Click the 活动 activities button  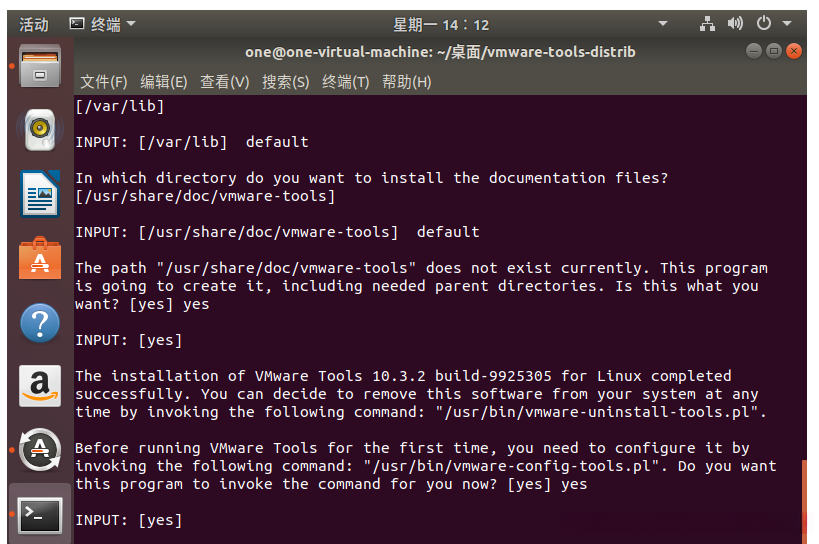click(34, 24)
